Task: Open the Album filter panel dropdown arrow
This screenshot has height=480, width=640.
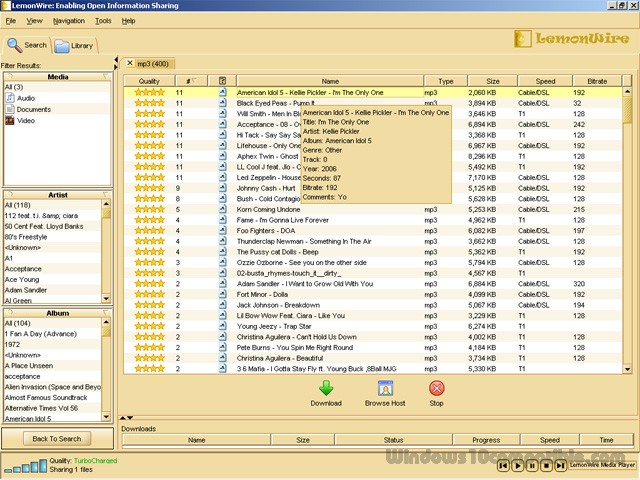Action: tap(106, 313)
